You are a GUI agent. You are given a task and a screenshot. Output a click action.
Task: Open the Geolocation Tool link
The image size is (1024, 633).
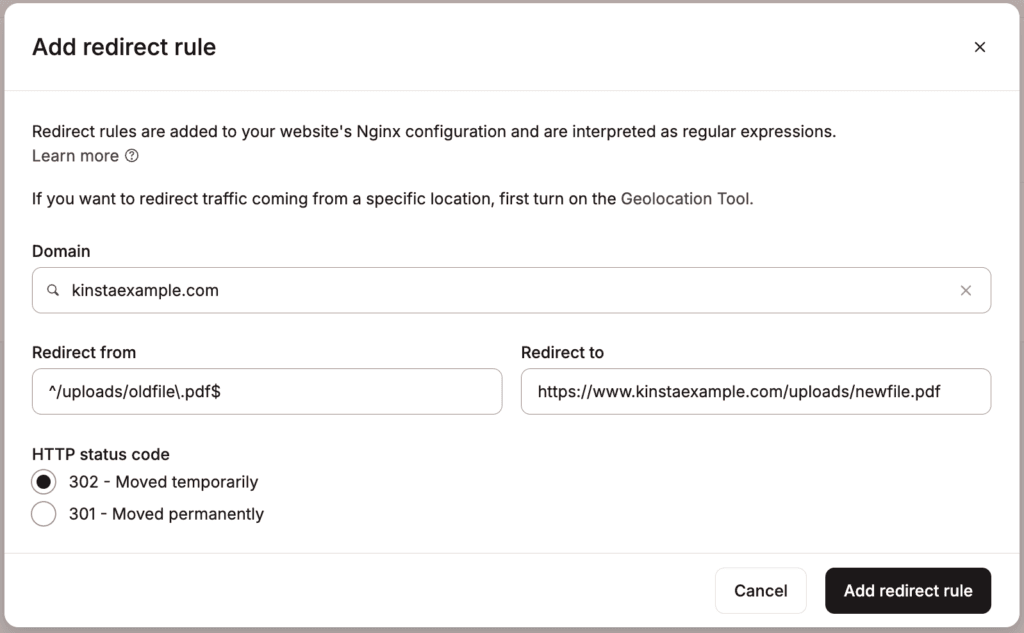(x=686, y=198)
